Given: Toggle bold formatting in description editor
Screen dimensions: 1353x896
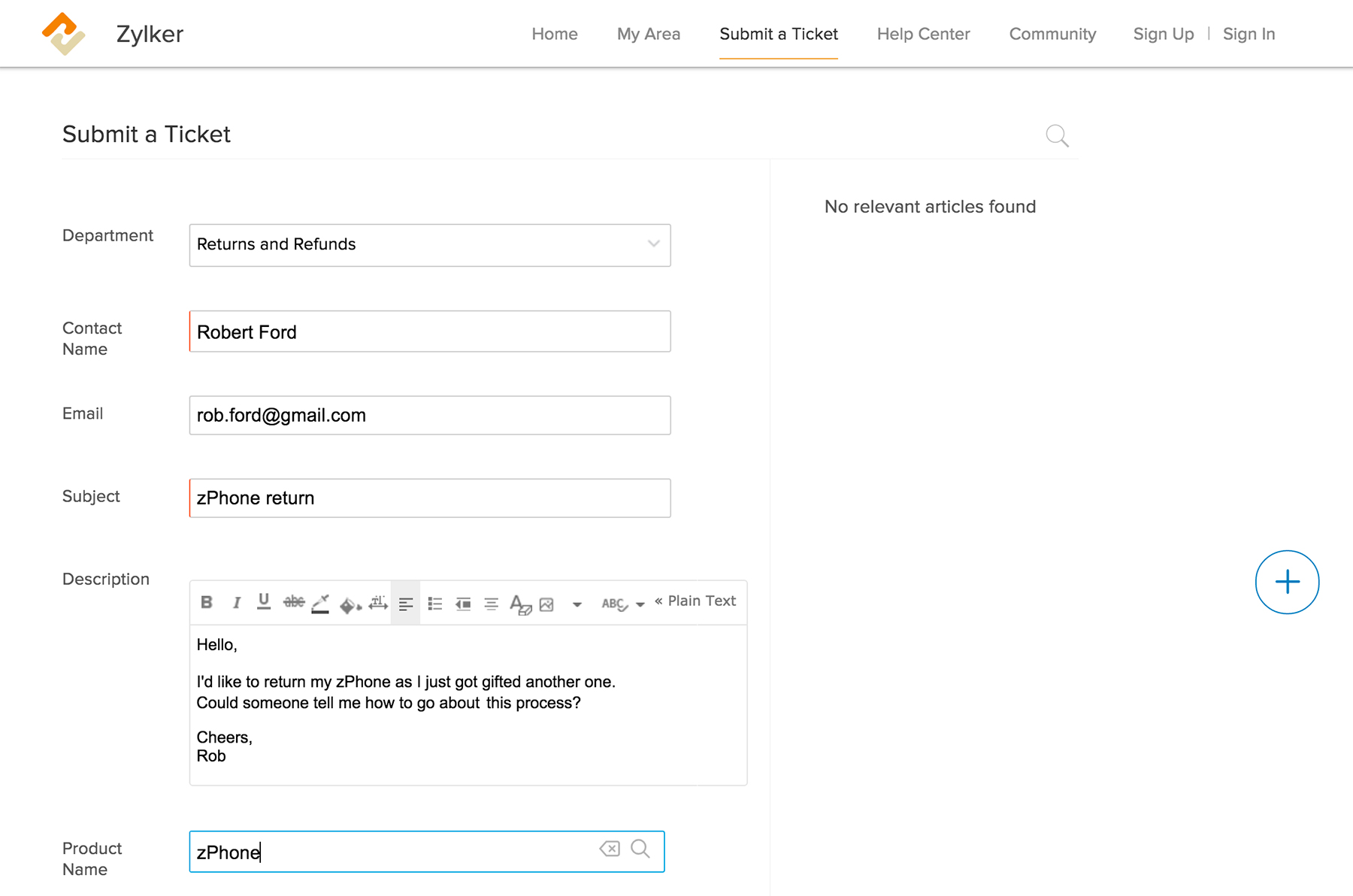Looking at the screenshot, I should [x=207, y=602].
